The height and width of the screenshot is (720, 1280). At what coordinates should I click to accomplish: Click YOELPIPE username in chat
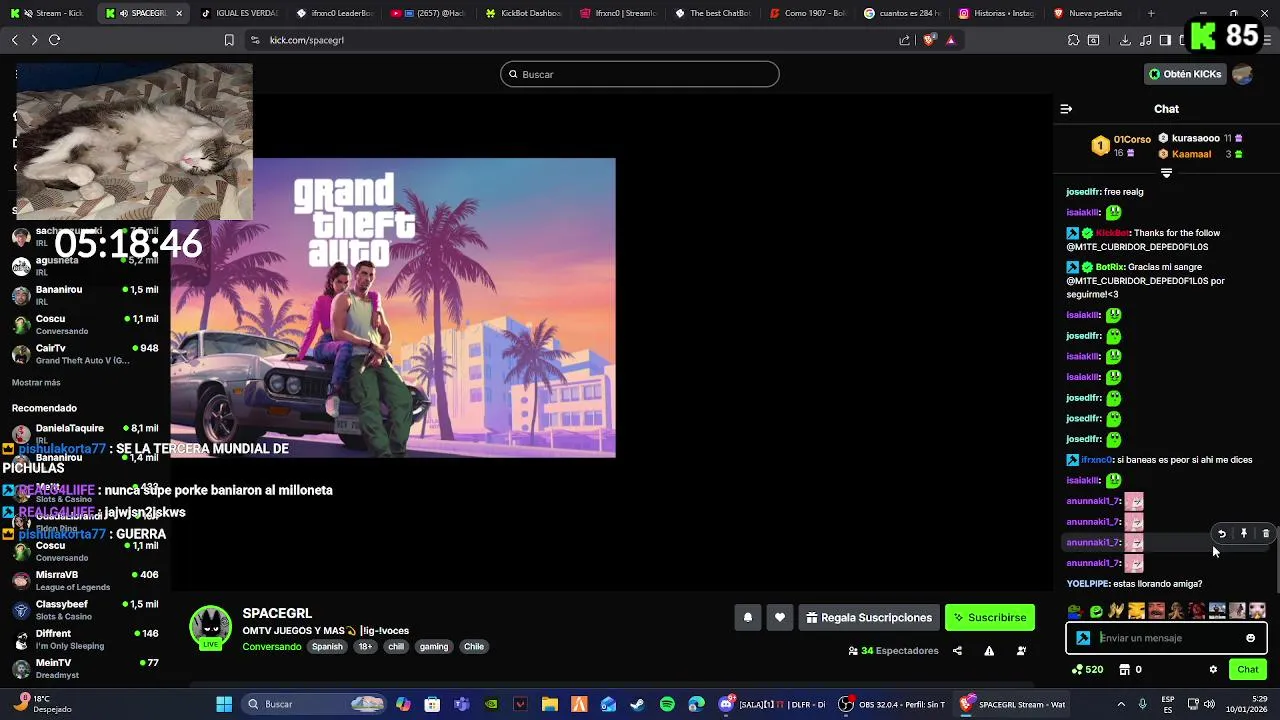[x=1088, y=584]
